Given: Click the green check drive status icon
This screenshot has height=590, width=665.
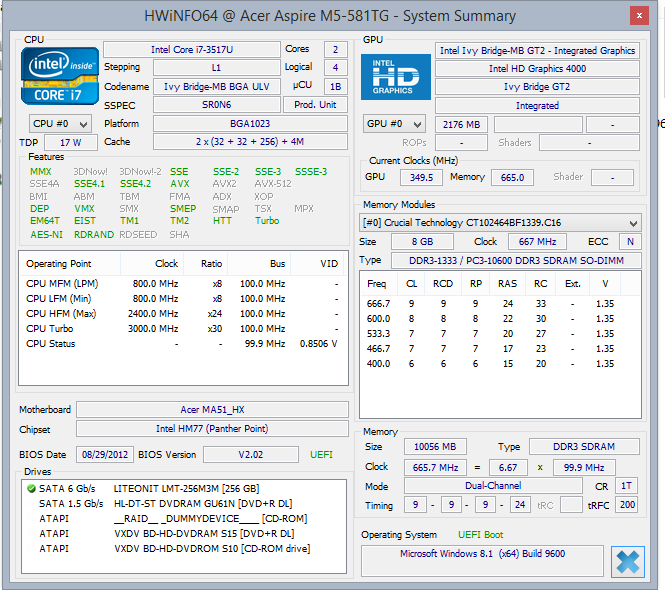Looking at the screenshot, I should point(30,488).
